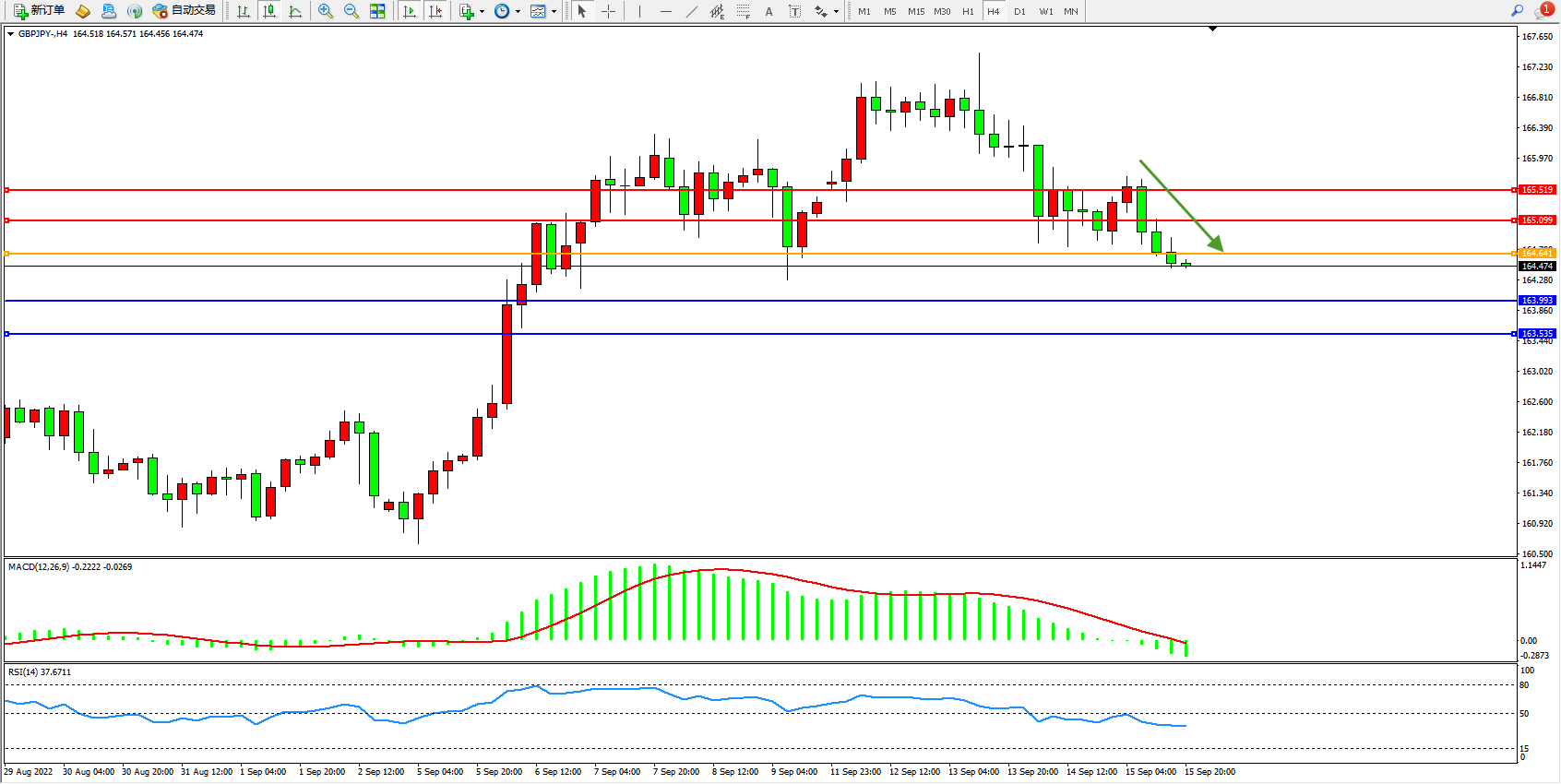Tile chart windows with the grid icon
The image size is (1561, 784).
(x=377, y=11)
